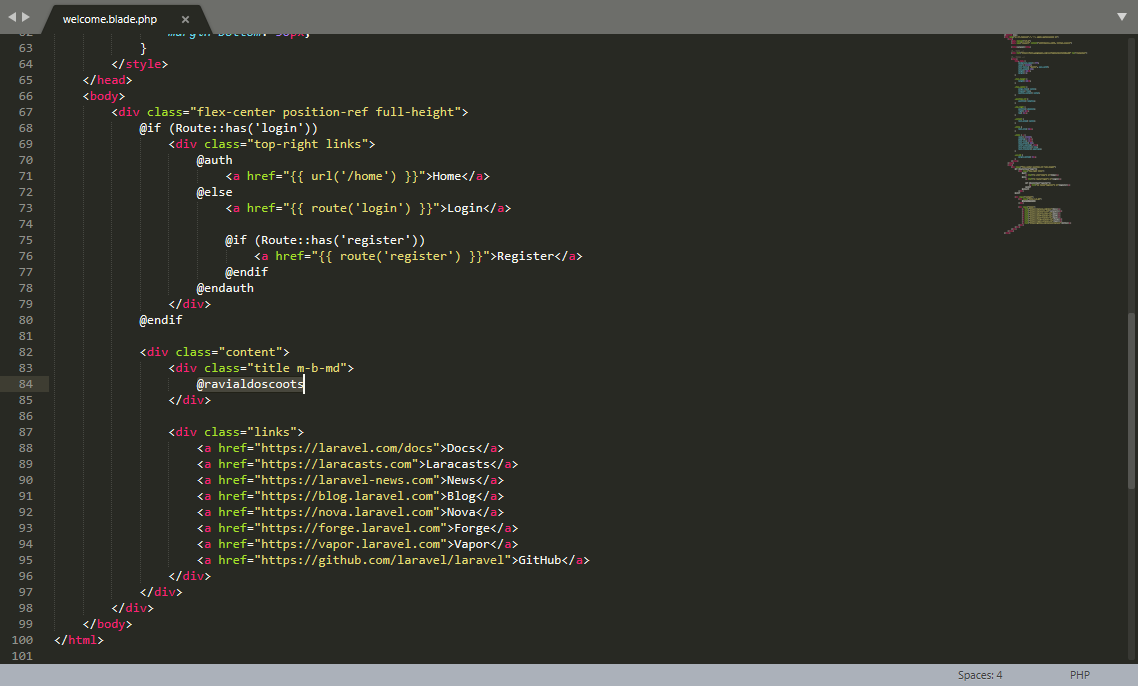Go to next tab with right arrow
Screen dimensions: 1138x686
(26, 17)
